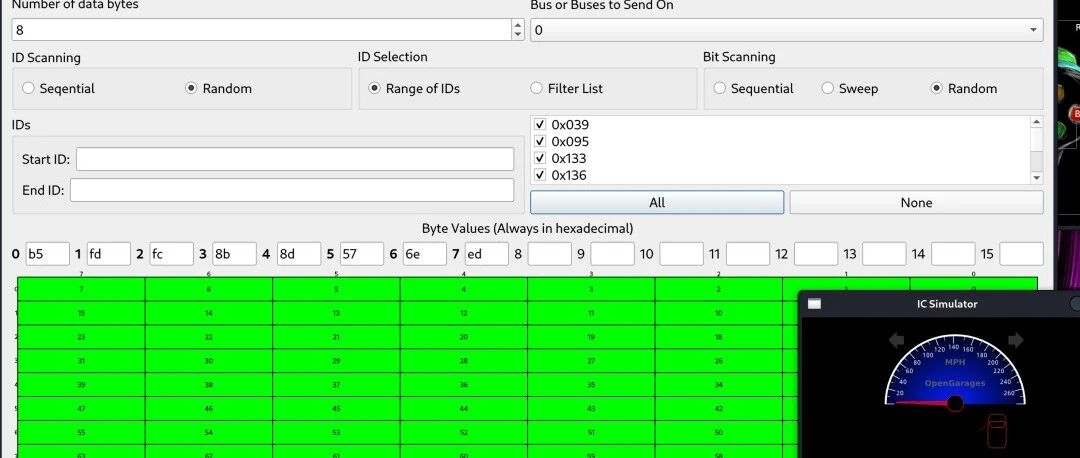Uncheck the 0x095 ID checkbox

click(540, 141)
